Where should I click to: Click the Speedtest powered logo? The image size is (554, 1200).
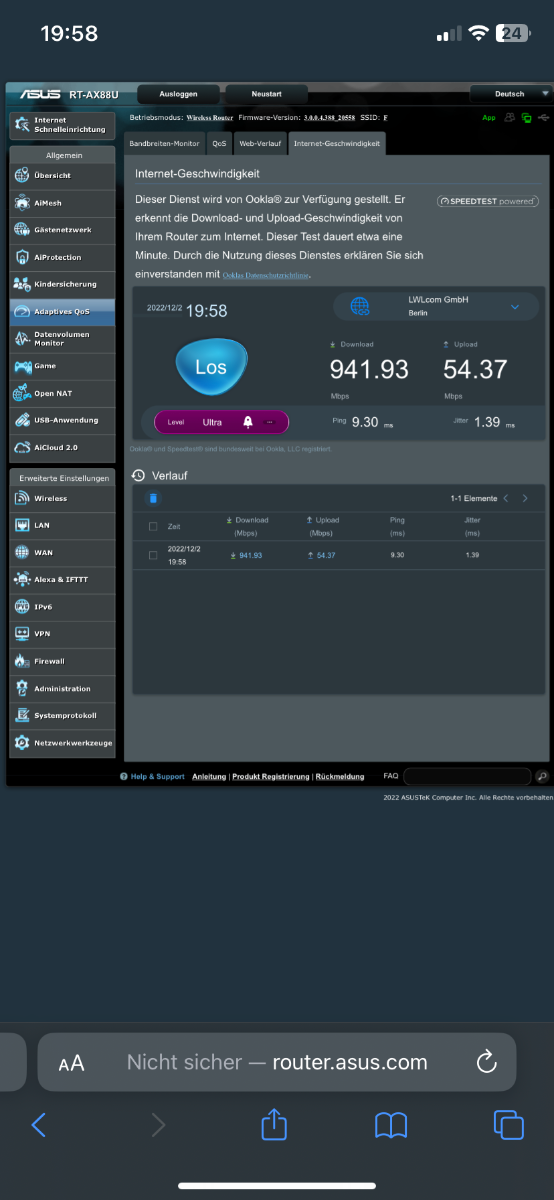[x=487, y=201]
